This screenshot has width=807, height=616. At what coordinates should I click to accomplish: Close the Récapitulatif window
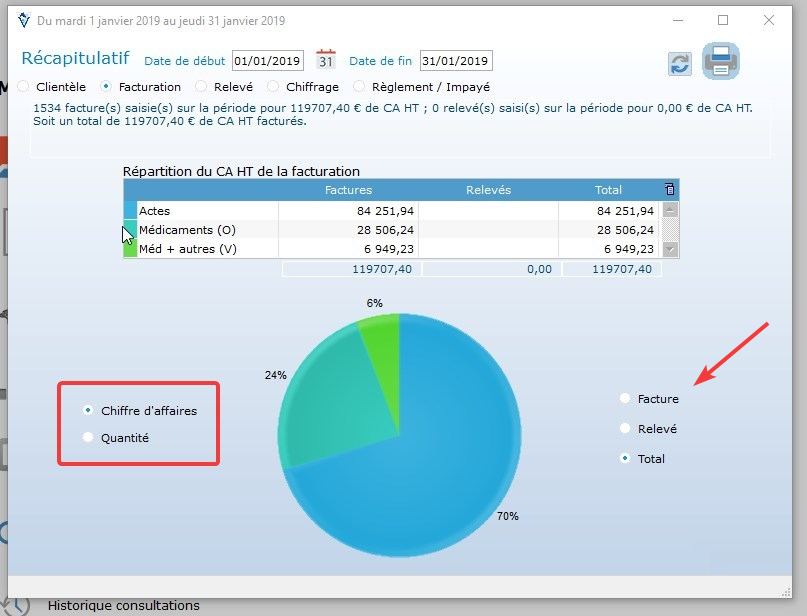click(769, 20)
